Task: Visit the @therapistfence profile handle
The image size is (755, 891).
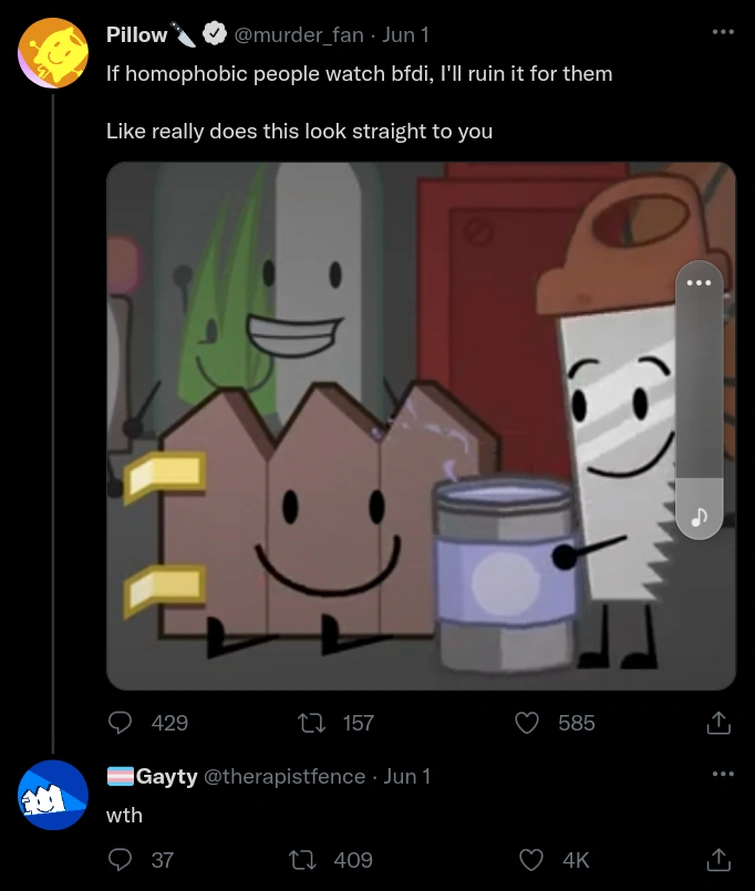Action: click(285, 776)
